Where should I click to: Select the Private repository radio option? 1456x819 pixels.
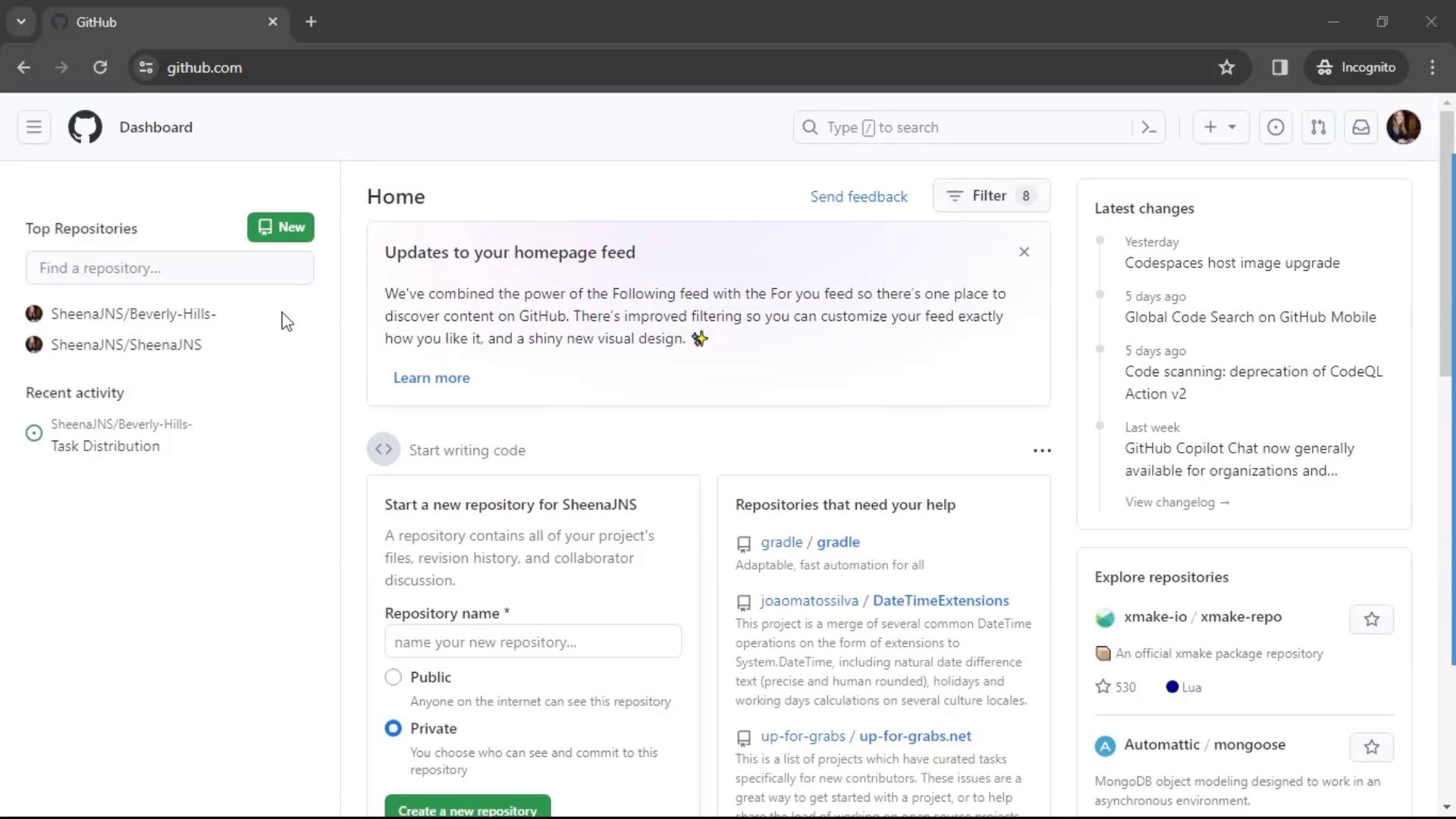pos(393,728)
